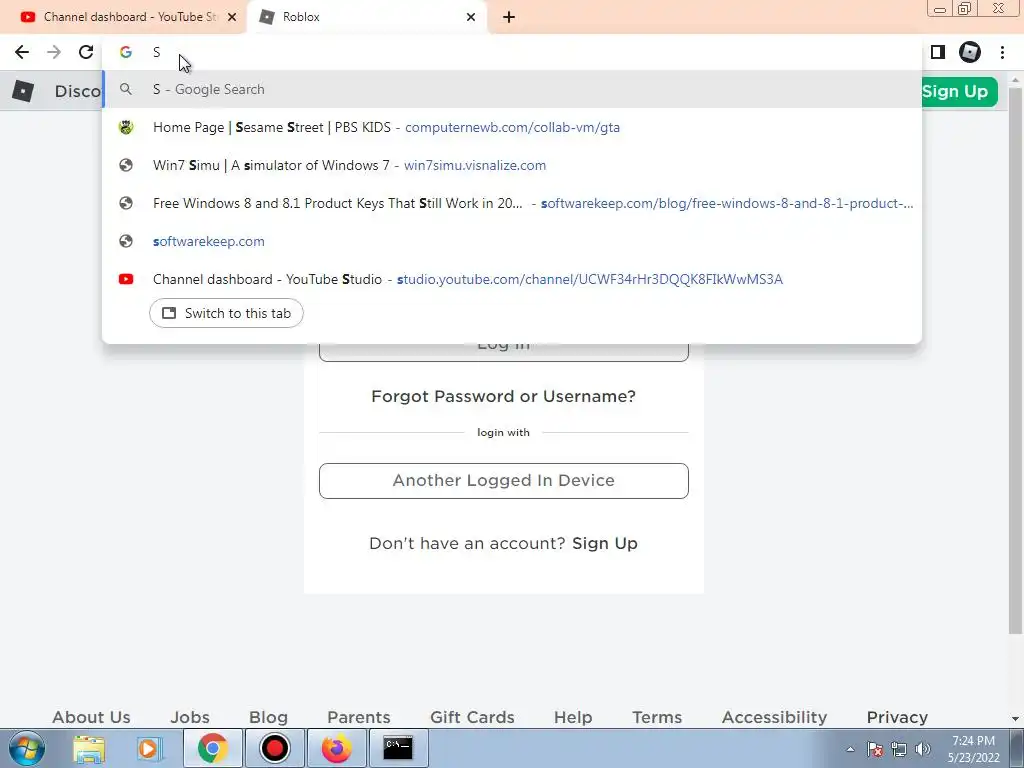Pick the Free Windows 8 Product Keys suggestion

tap(512, 203)
